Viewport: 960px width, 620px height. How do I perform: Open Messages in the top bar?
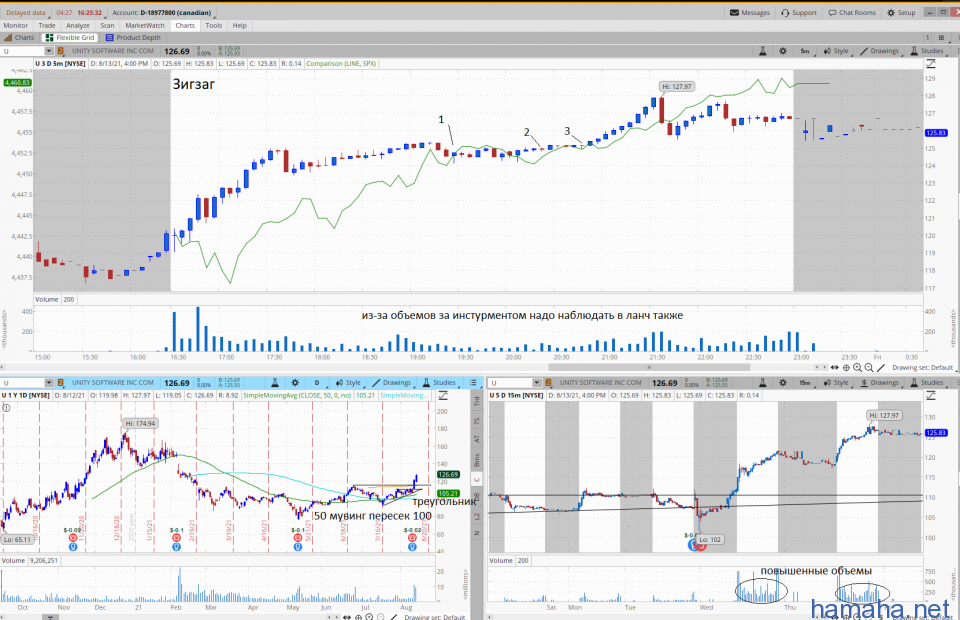click(x=749, y=12)
